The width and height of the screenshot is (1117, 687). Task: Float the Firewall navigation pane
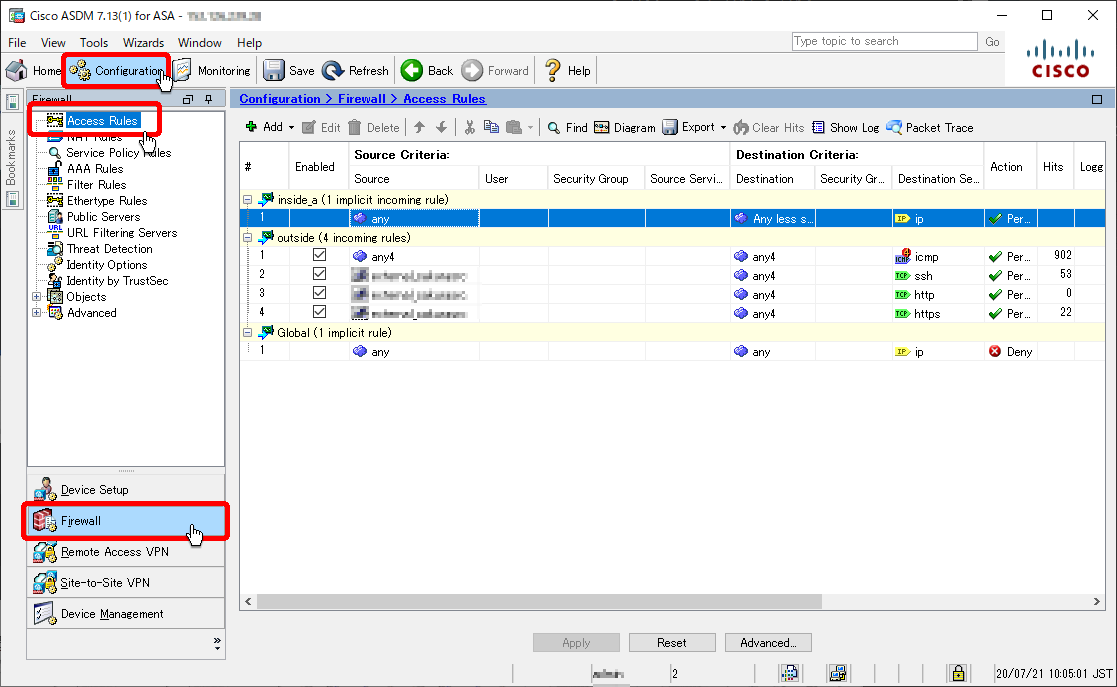pos(188,99)
